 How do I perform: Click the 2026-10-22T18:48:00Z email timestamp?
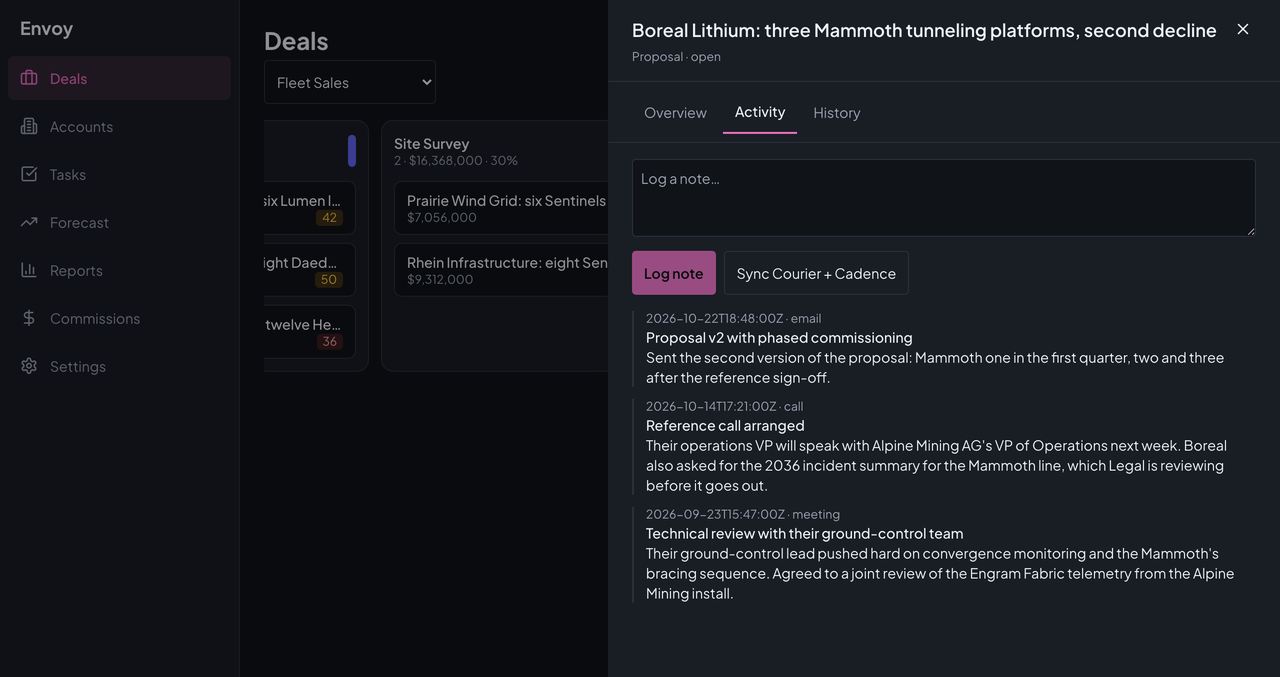pos(734,318)
